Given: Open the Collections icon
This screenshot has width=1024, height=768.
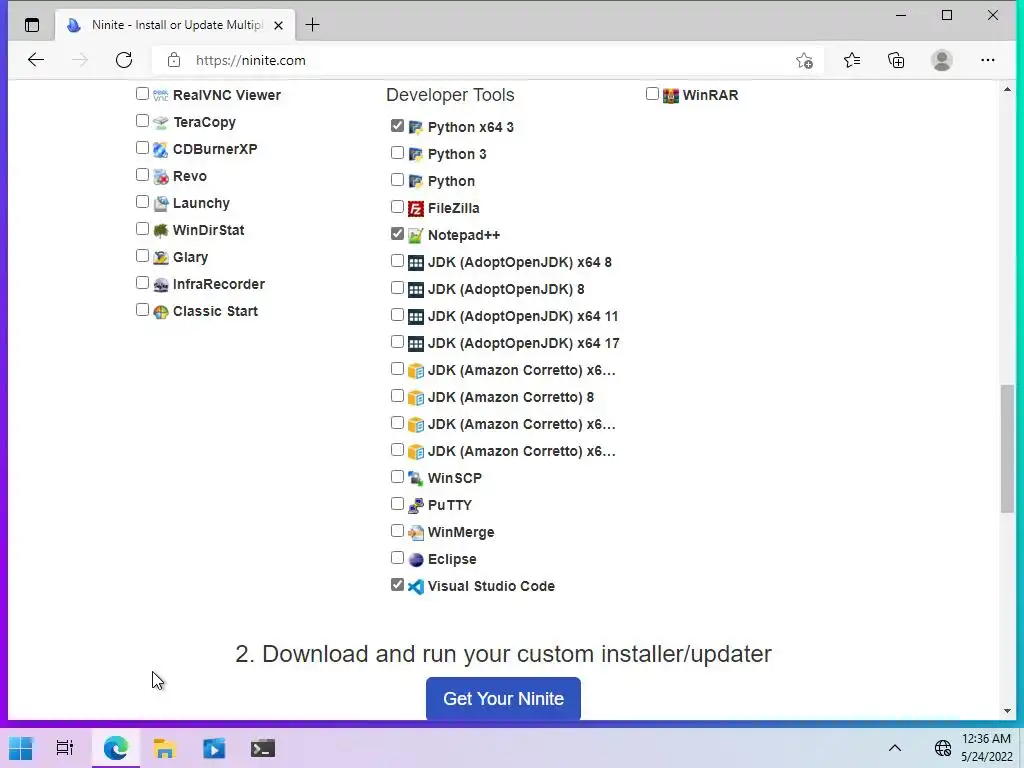Looking at the screenshot, I should (896, 60).
